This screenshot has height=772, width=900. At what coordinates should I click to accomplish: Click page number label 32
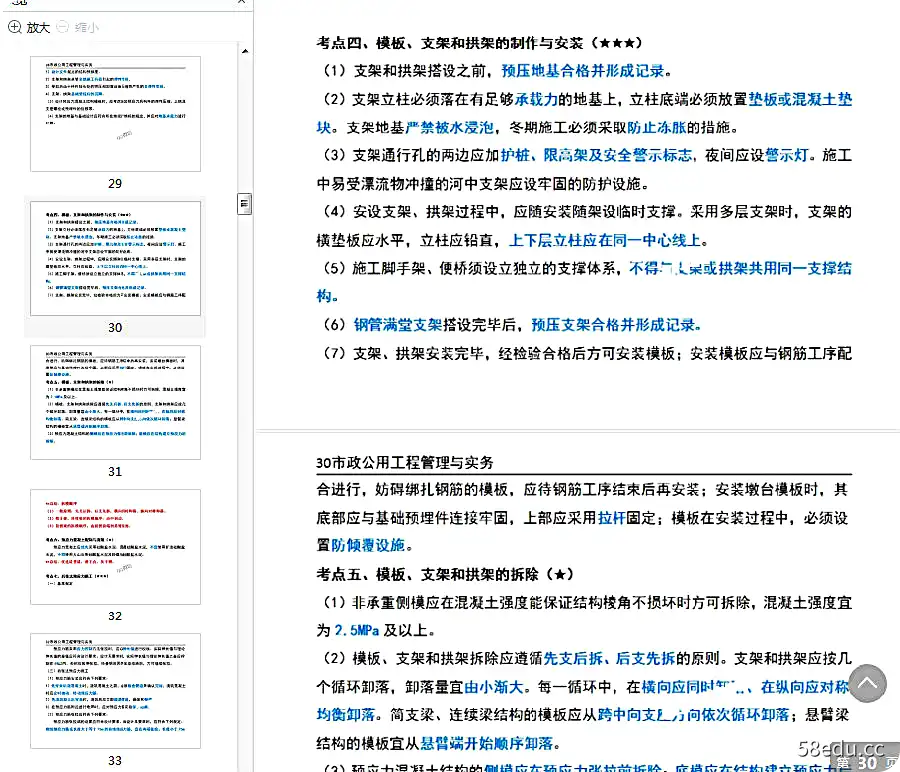[115, 616]
